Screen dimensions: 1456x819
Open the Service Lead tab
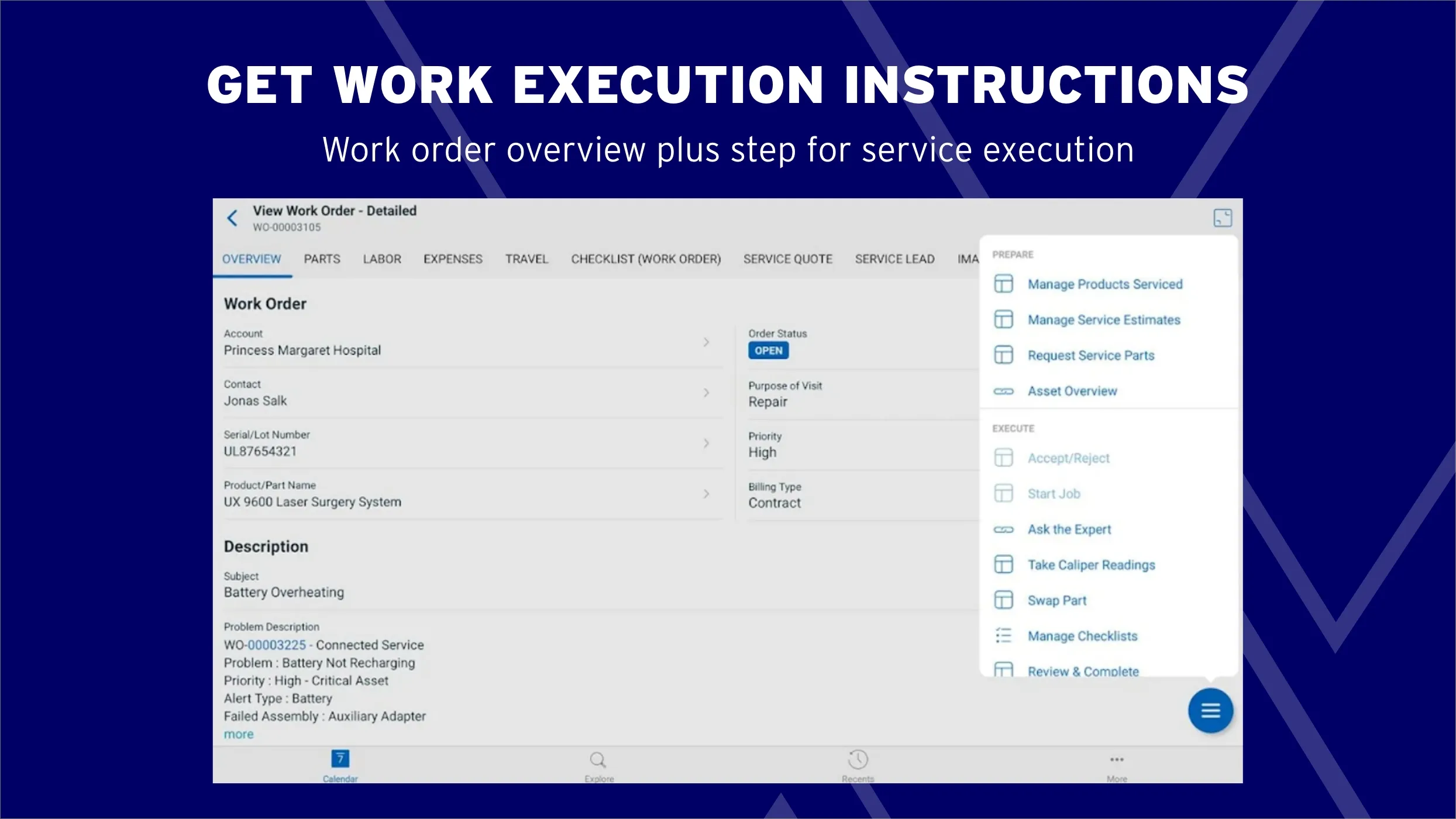pyautogui.click(x=894, y=259)
